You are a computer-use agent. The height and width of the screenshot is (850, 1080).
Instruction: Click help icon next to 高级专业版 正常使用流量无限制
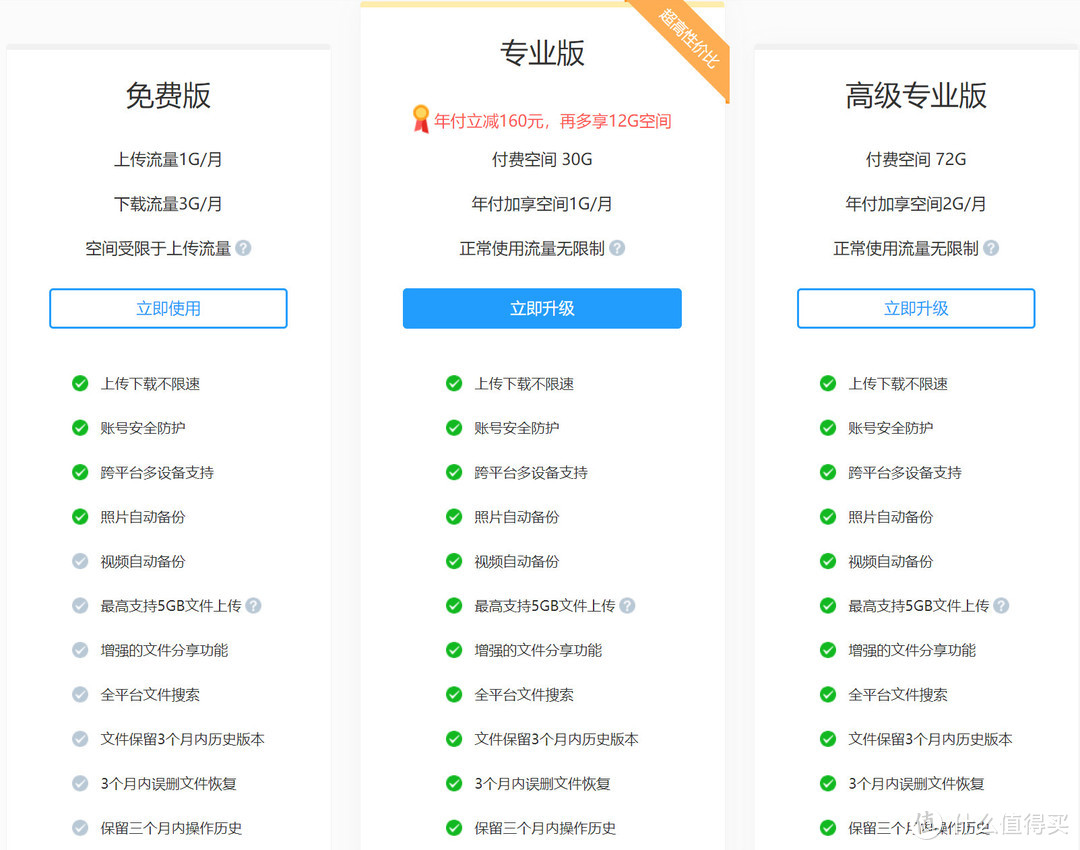click(x=991, y=248)
